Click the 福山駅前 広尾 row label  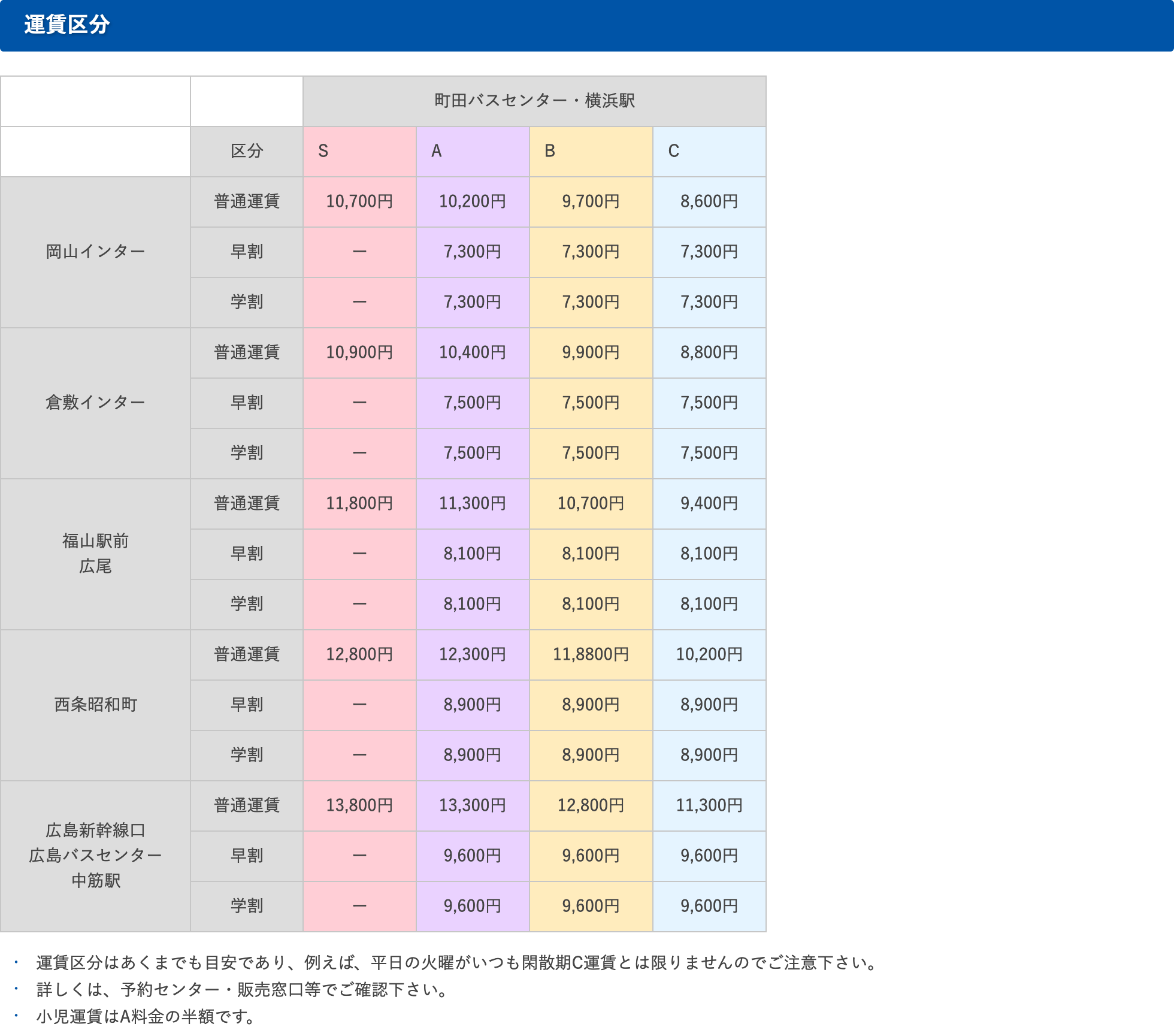[x=95, y=554]
